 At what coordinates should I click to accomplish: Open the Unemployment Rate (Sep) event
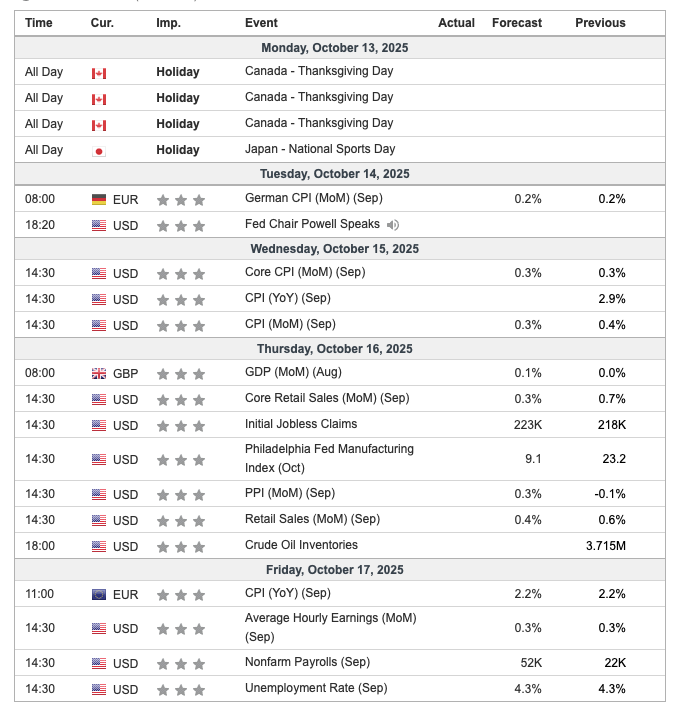coord(316,688)
